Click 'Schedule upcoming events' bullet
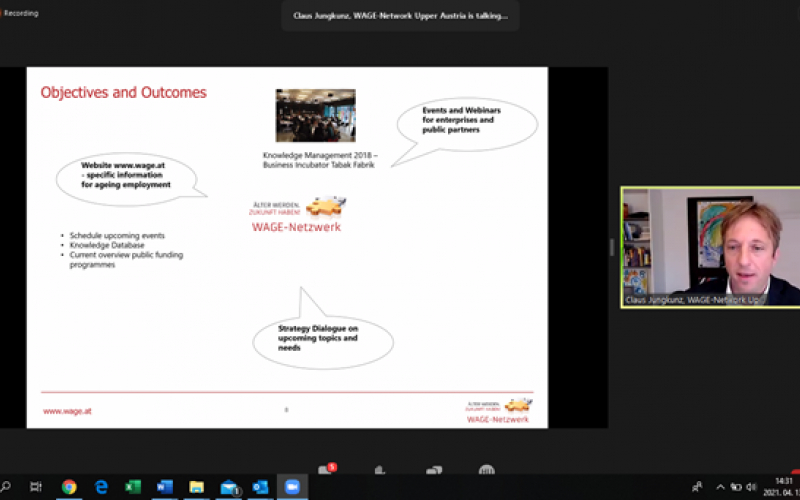Image resolution: width=800 pixels, height=500 pixels. pos(117,235)
